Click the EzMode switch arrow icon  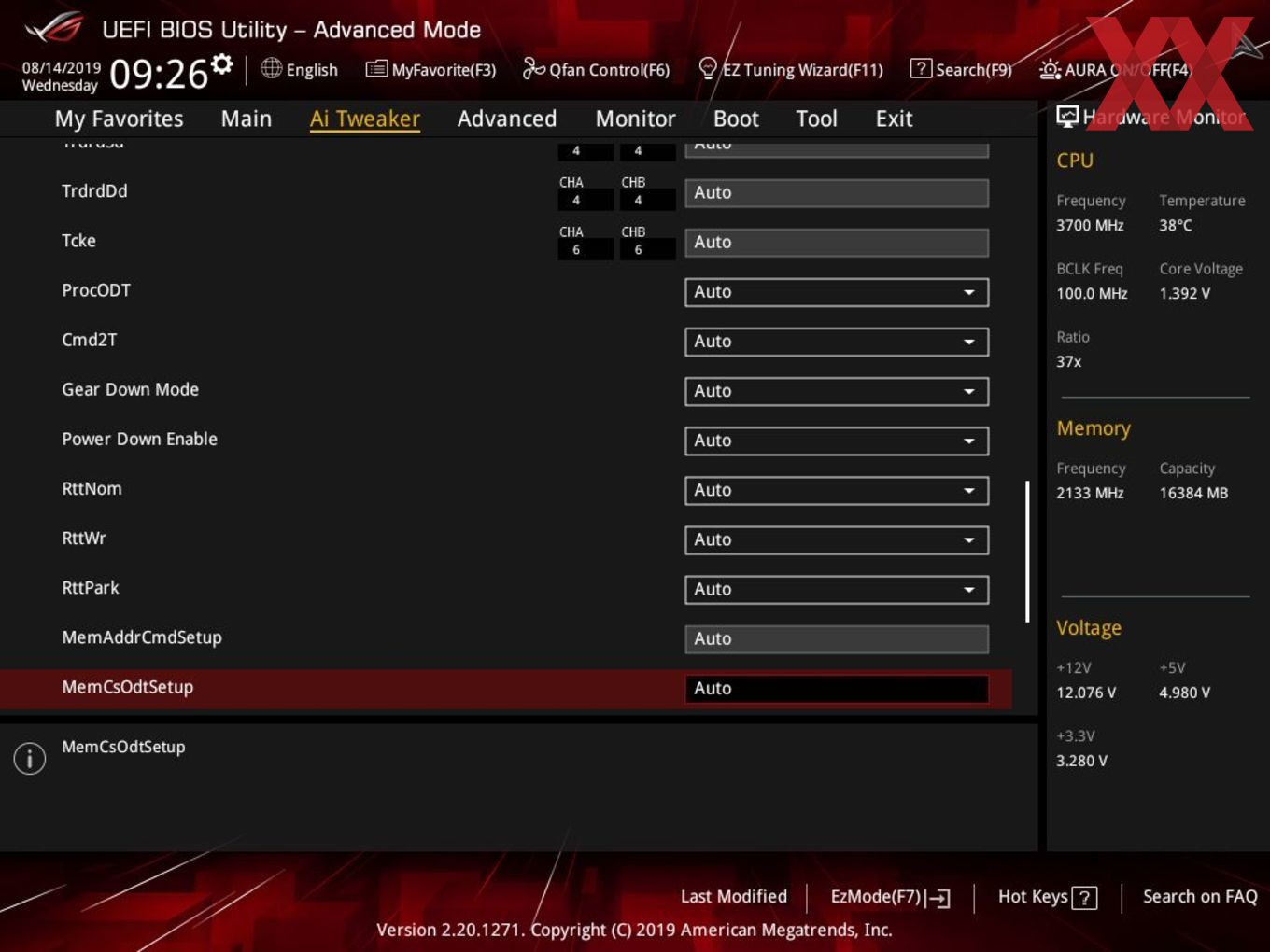tap(938, 898)
